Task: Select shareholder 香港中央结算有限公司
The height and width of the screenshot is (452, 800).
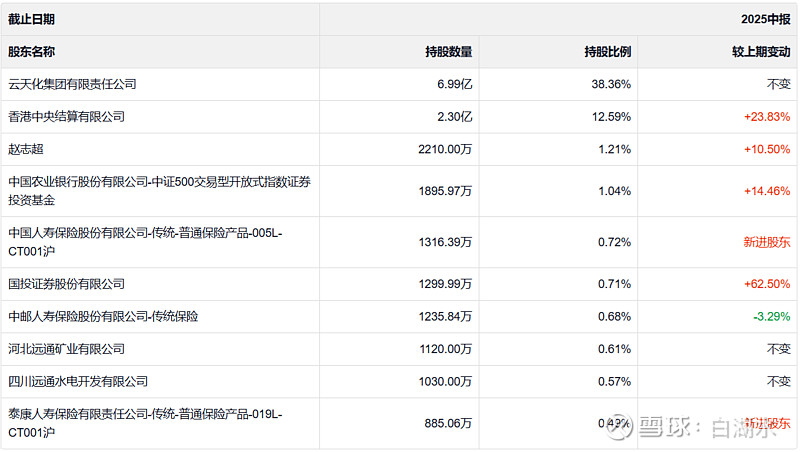Action: tap(66, 117)
